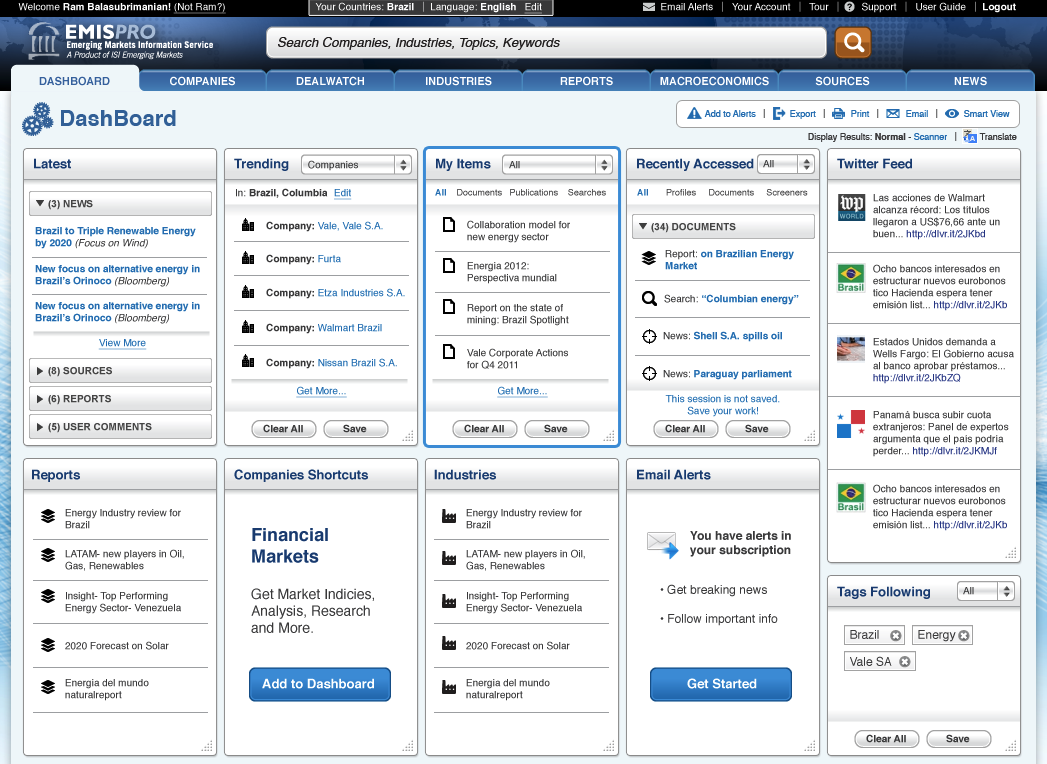Click the stack icon beside Energia del mundo in Reports

point(48,687)
